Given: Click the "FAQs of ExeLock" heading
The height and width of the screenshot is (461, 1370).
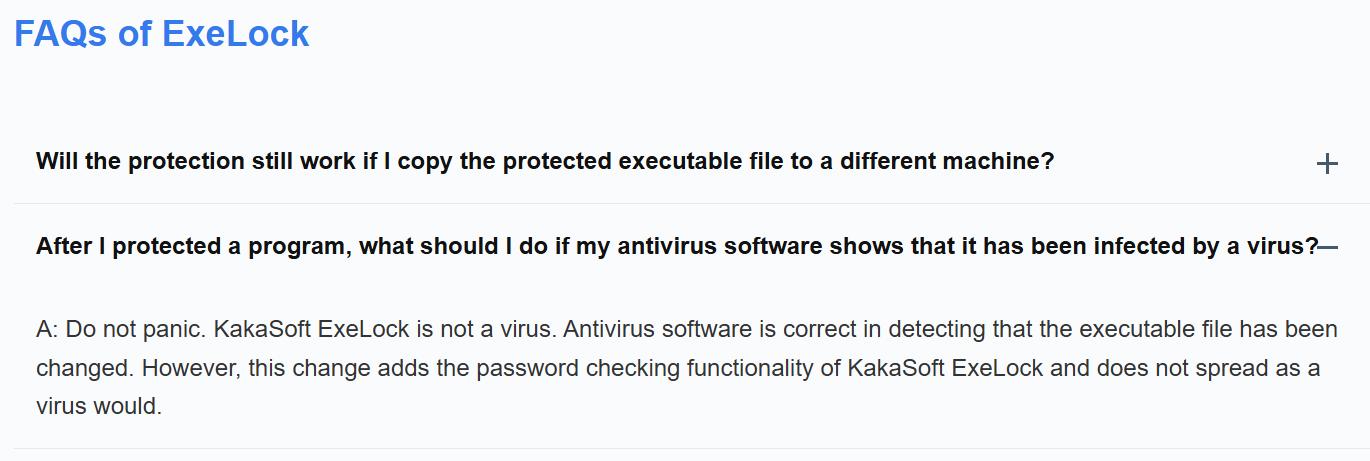Looking at the screenshot, I should point(161,34).
